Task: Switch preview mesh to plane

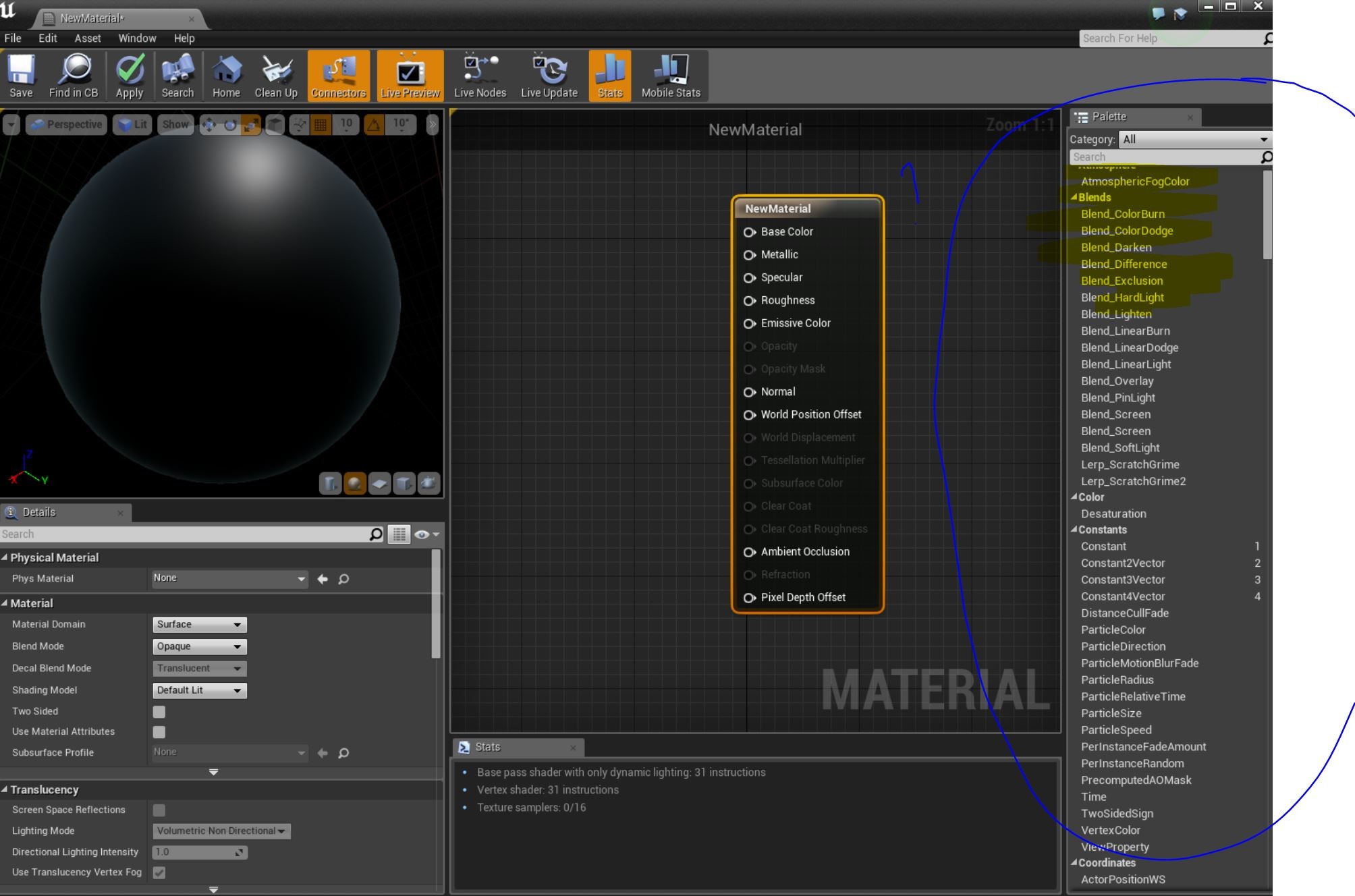Action: click(379, 483)
